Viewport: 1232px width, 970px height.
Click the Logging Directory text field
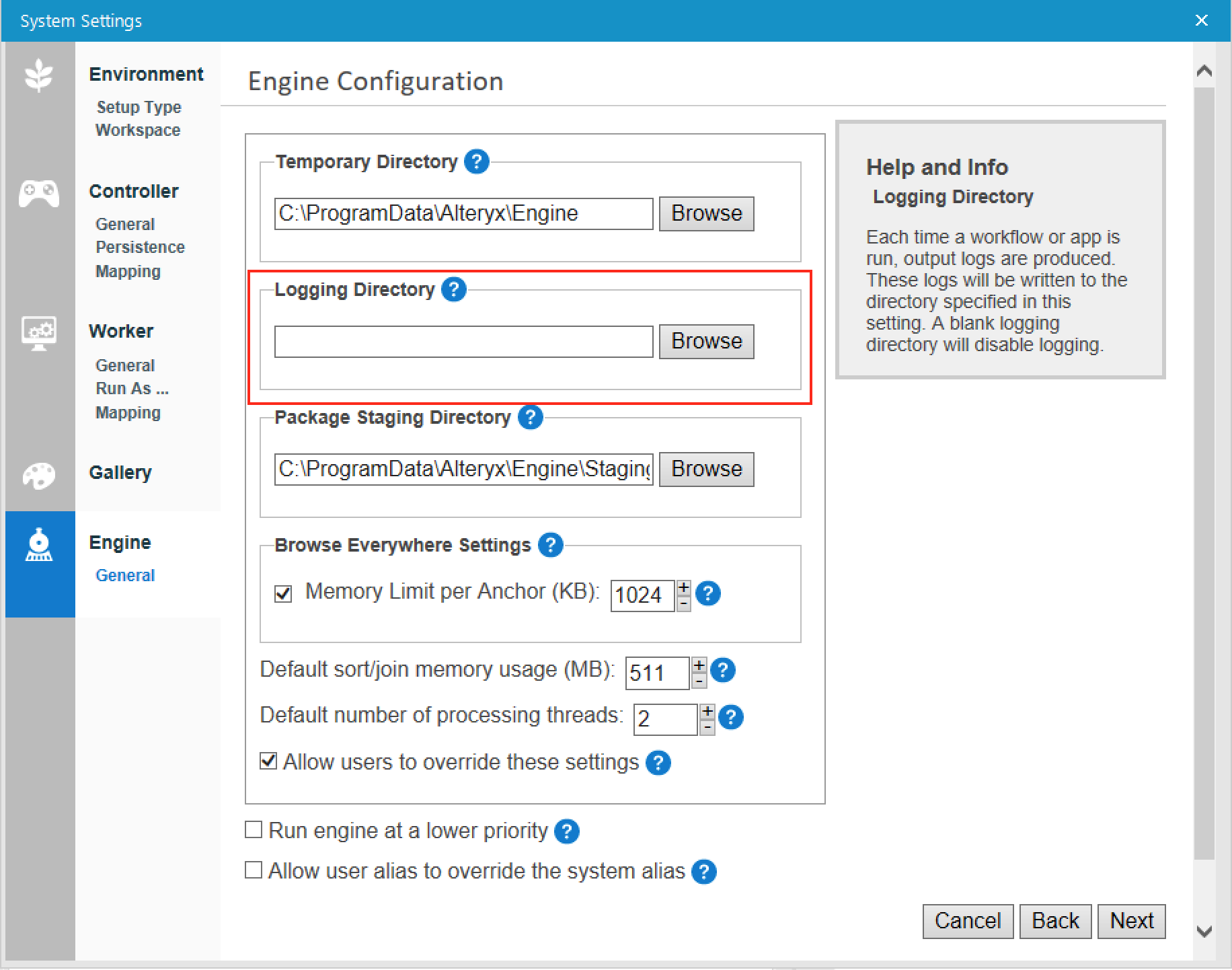[x=463, y=342]
